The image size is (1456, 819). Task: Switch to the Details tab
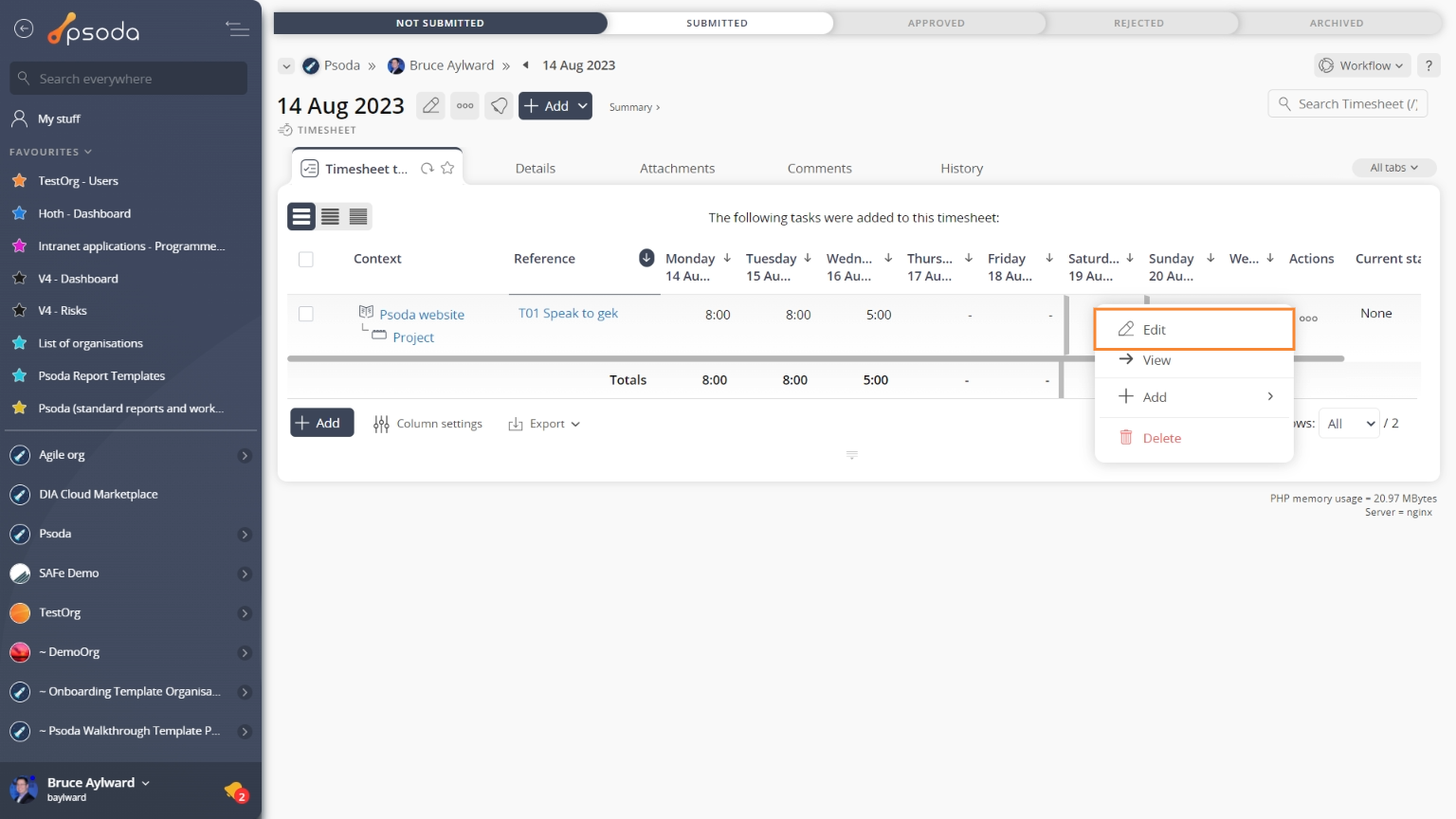coord(535,168)
